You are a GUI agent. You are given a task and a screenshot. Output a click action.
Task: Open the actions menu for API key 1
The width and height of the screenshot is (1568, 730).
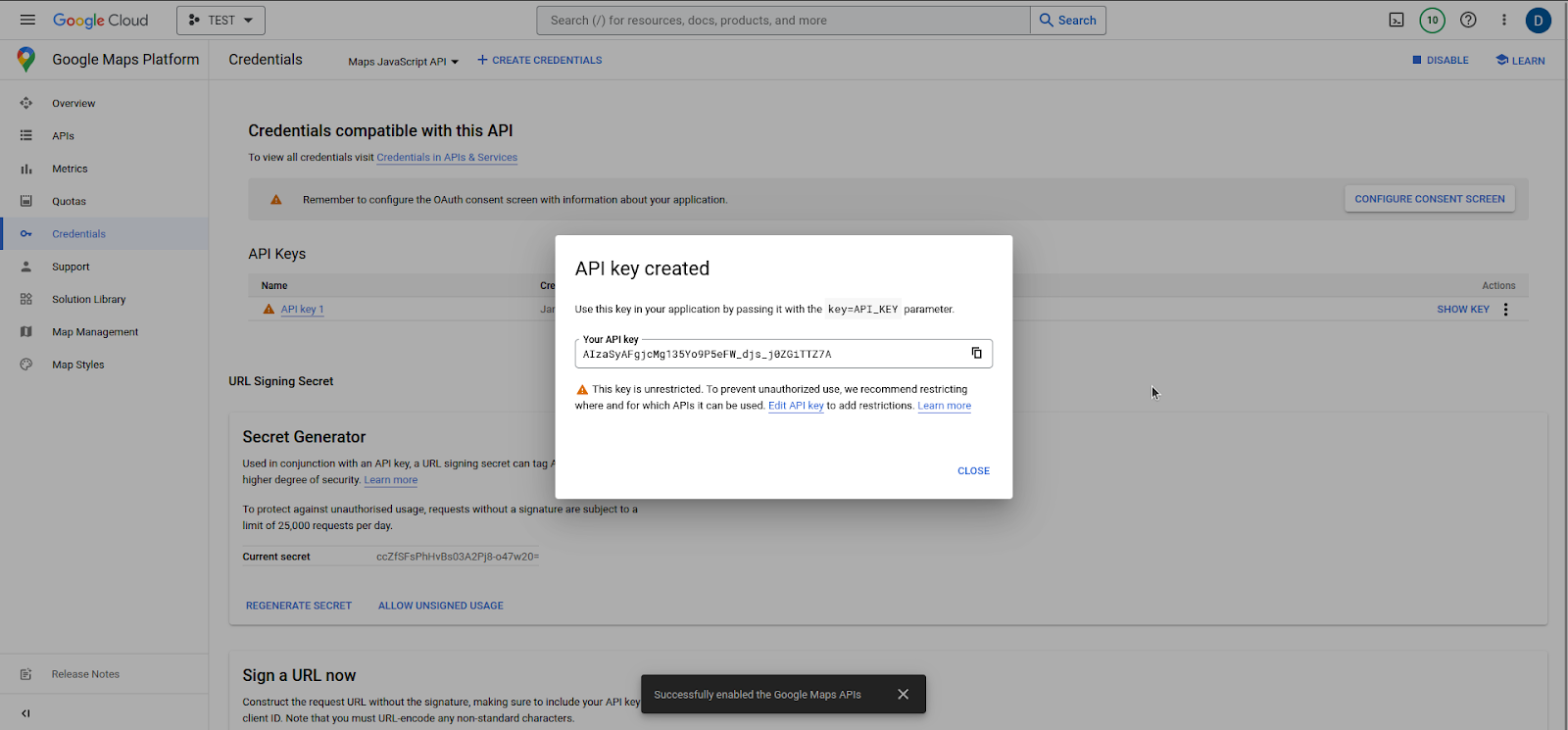pyautogui.click(x=1506, y=310)
